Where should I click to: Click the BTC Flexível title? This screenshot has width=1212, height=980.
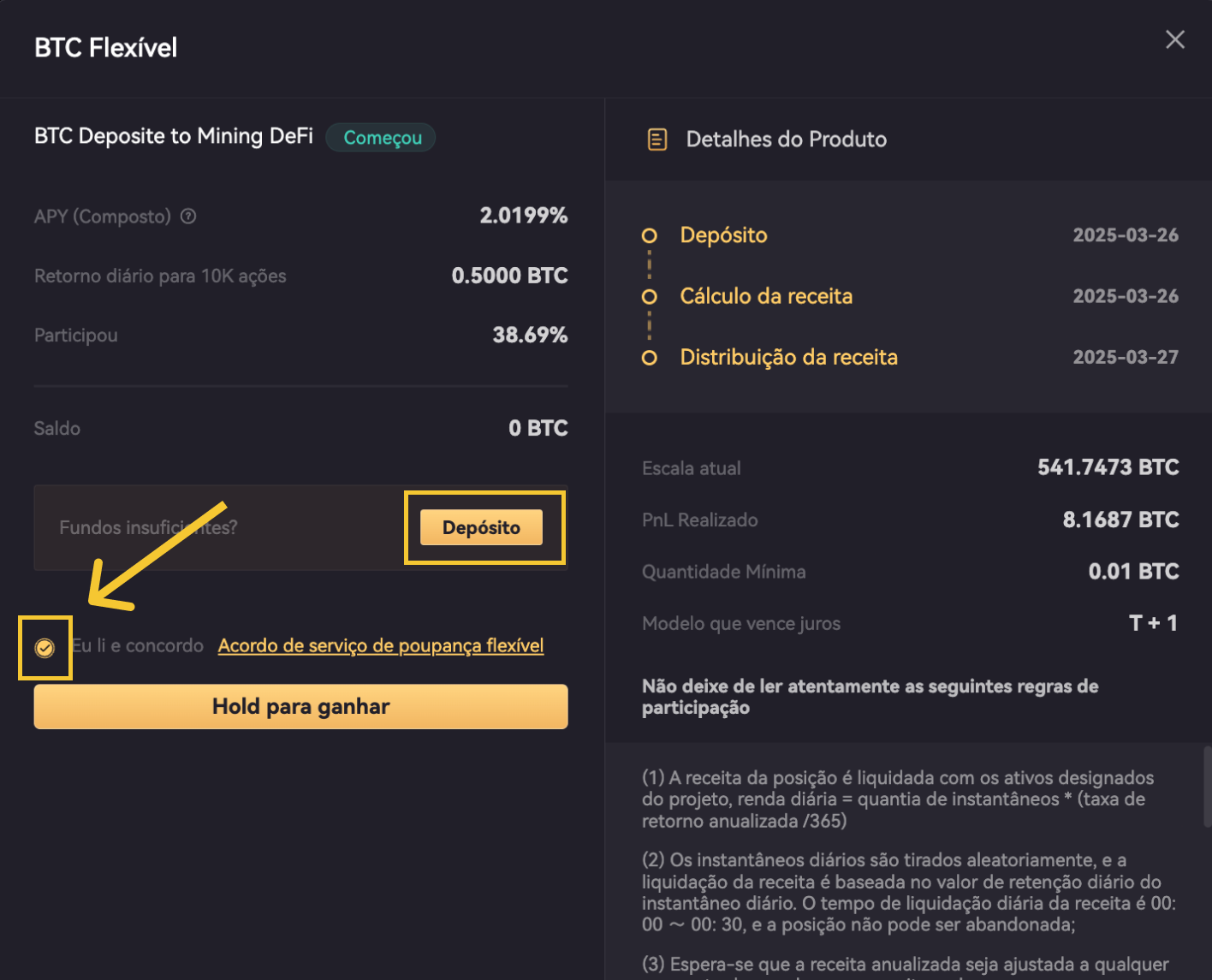[x=106, y=48]
